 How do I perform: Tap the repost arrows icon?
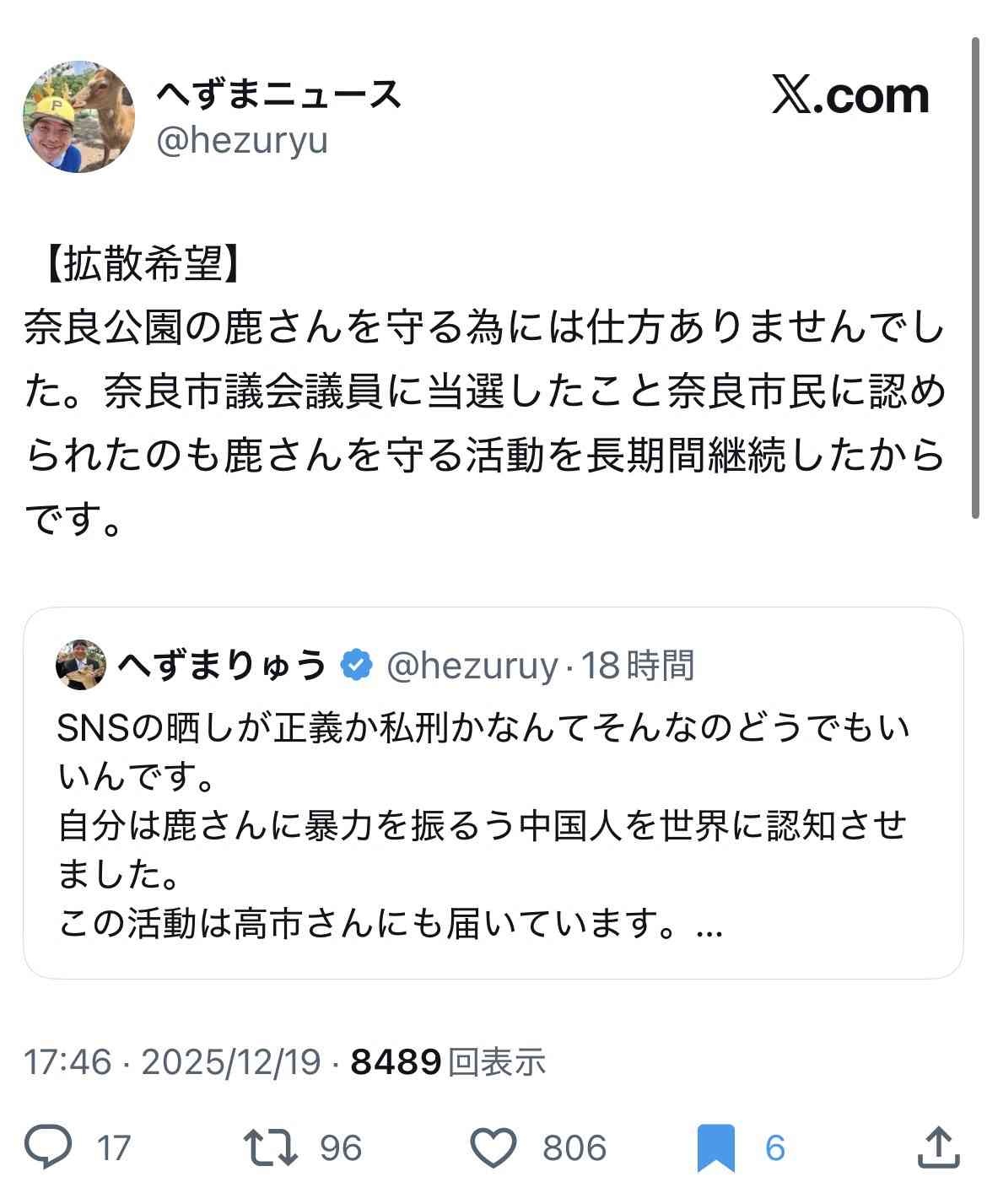270,1147
